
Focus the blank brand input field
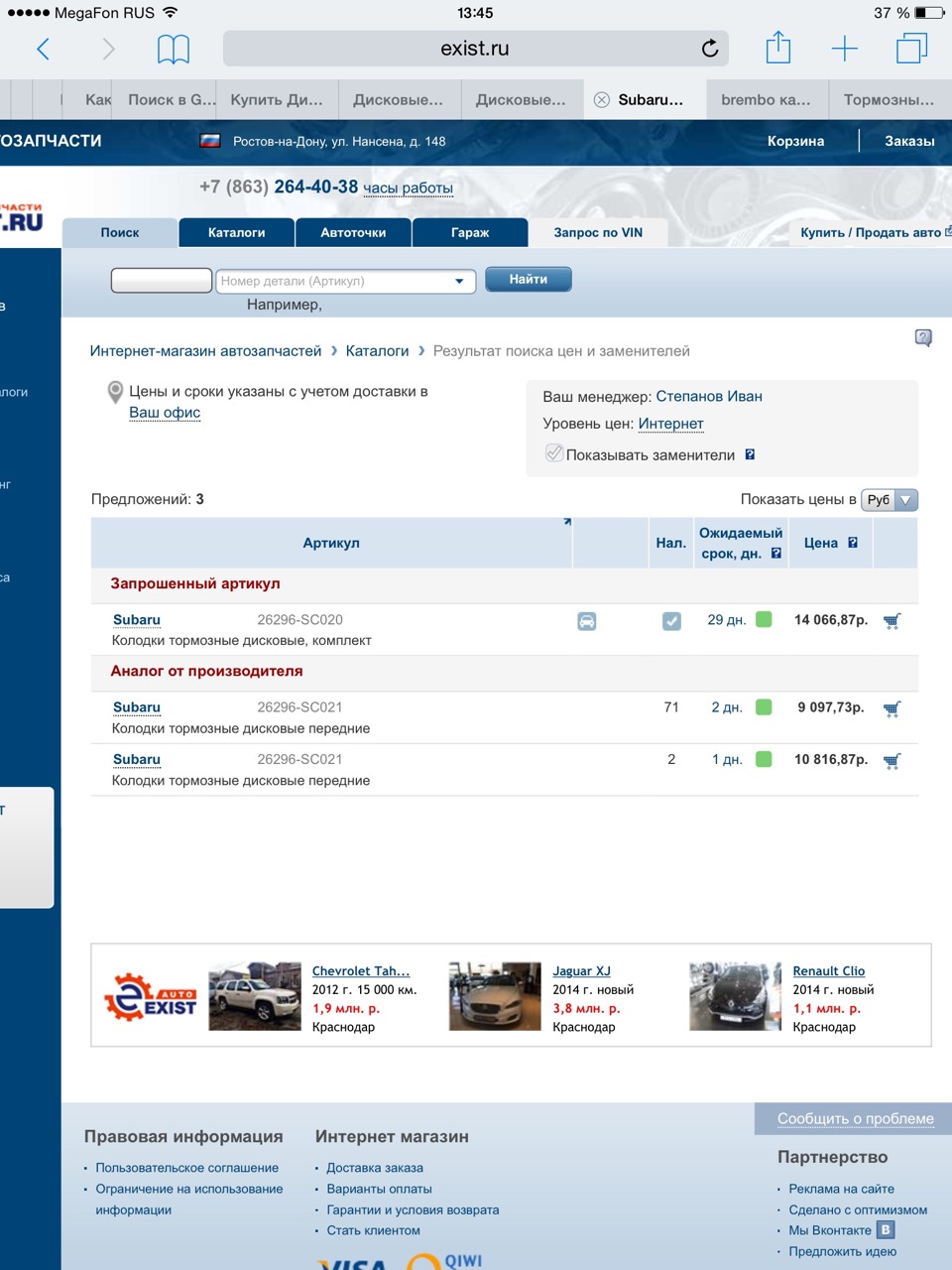[161, 281]
